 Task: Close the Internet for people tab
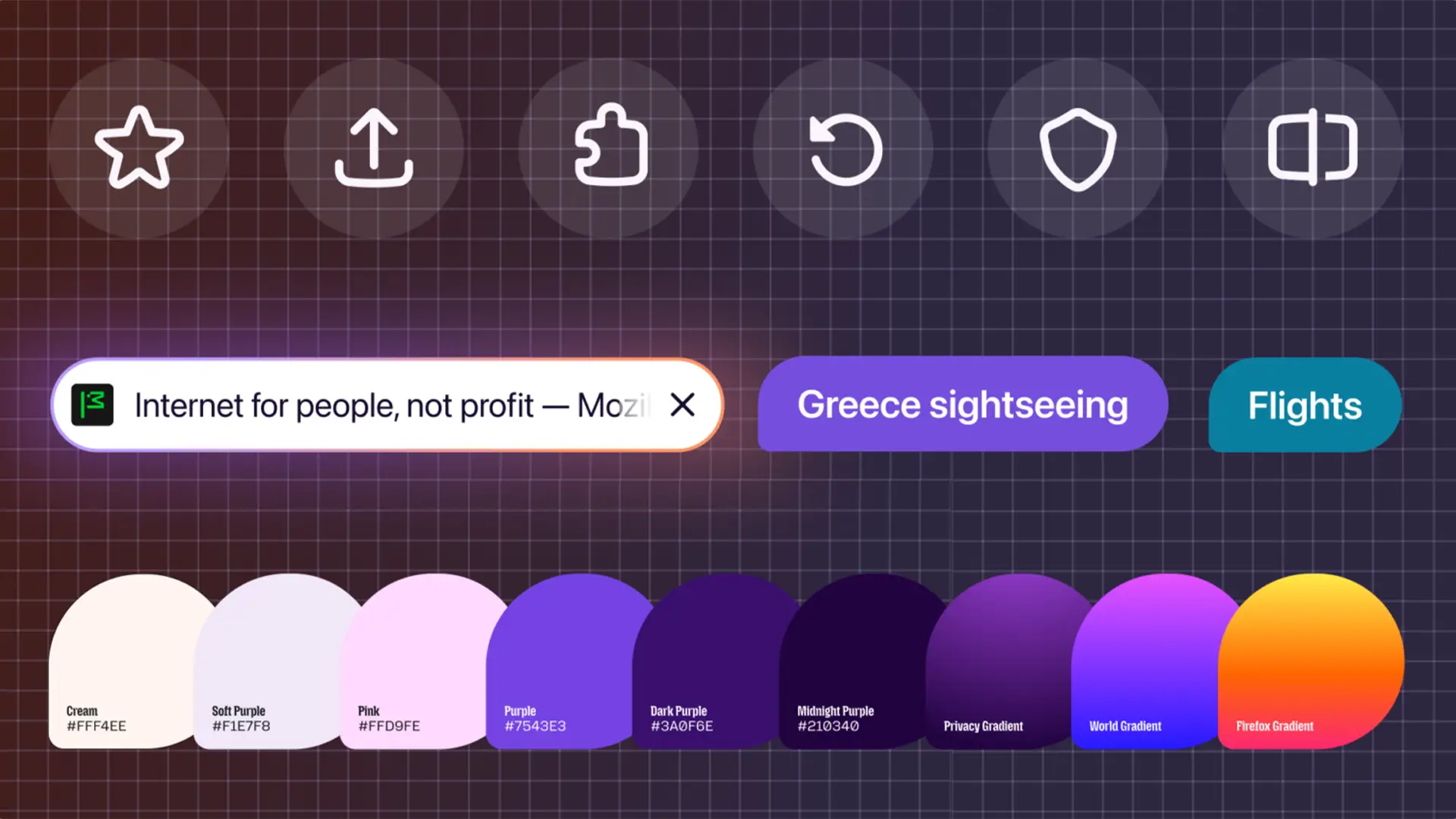pos(682,405)
